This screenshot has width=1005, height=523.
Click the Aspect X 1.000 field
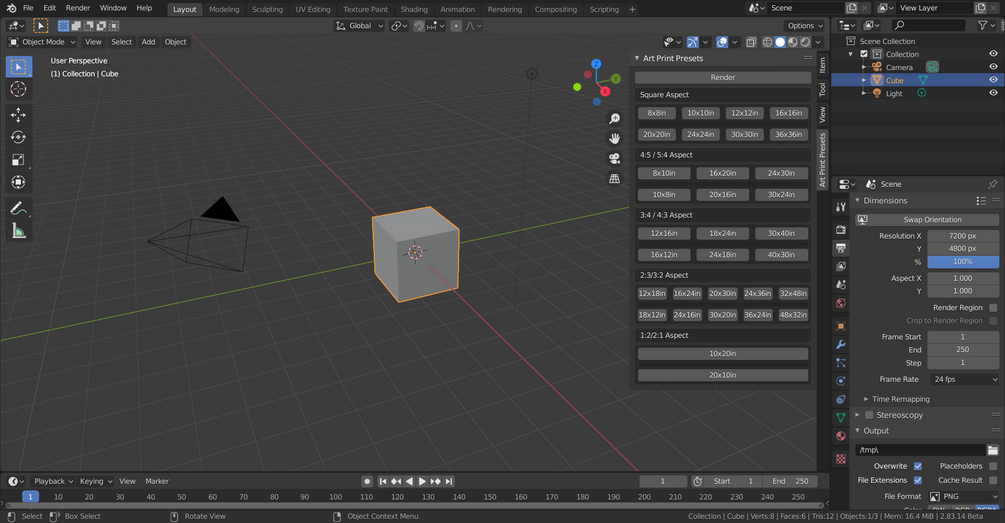pos(963,278)
